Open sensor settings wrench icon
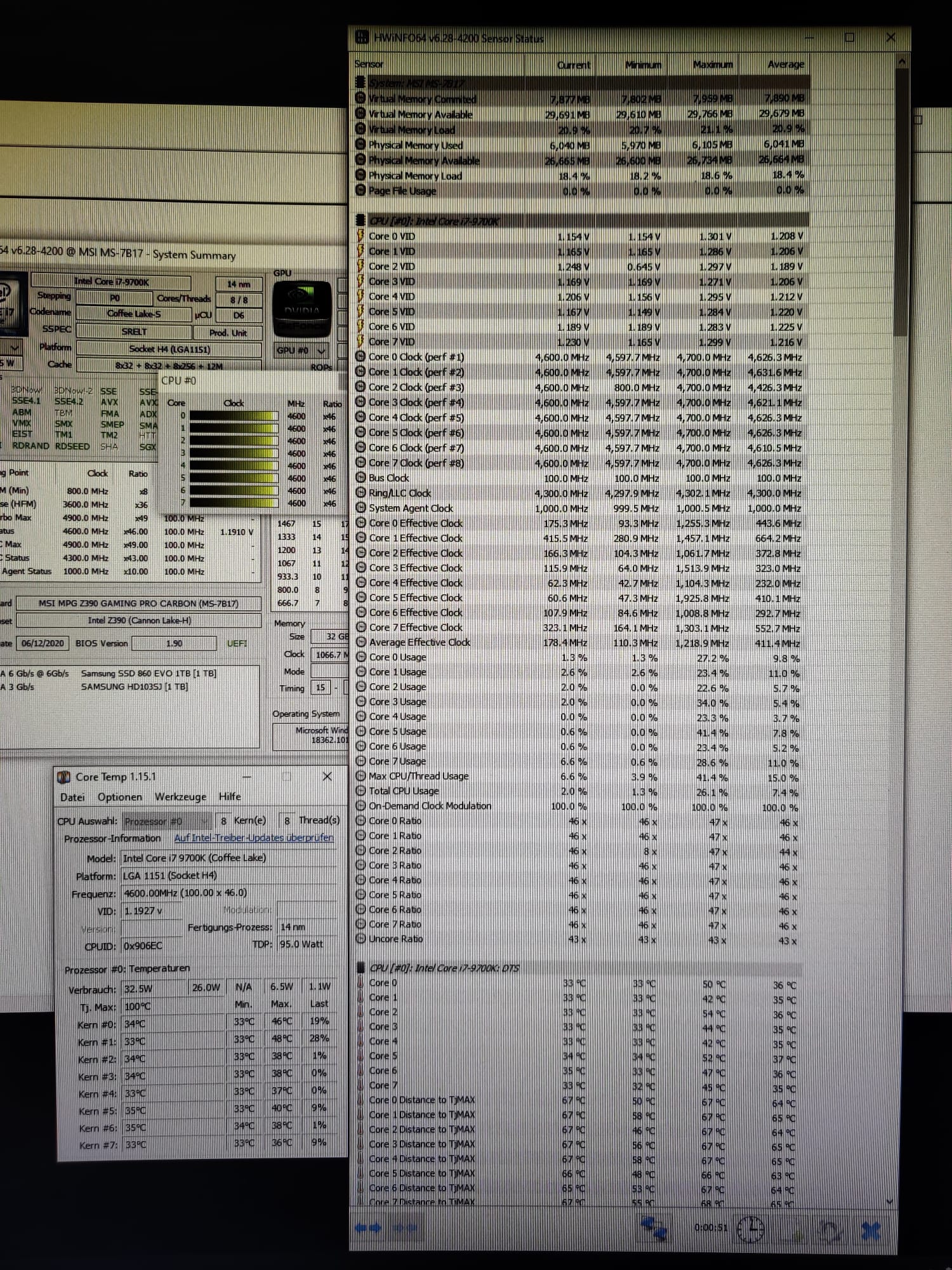 (830, 1232)
